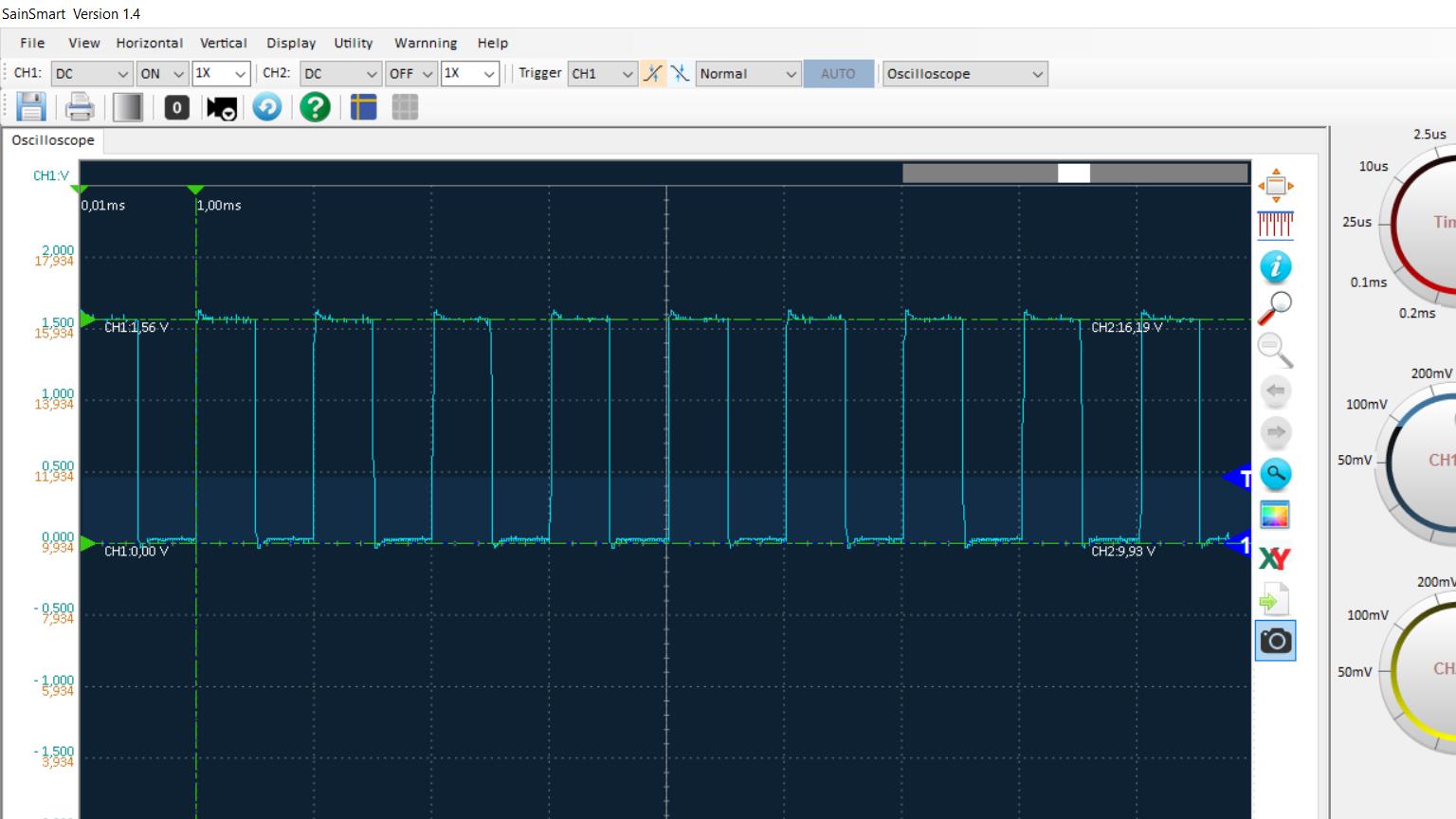This screenshot has height=819, width=1456.
Task: Open CH1 ON/OFF dropdown
Action: tap(162, 73)
